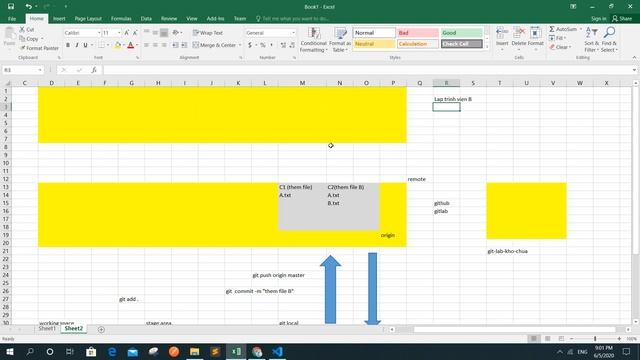Add a new sheet with plus button
The height and width of the screenshot is (360, 640).
click(101, 329)
